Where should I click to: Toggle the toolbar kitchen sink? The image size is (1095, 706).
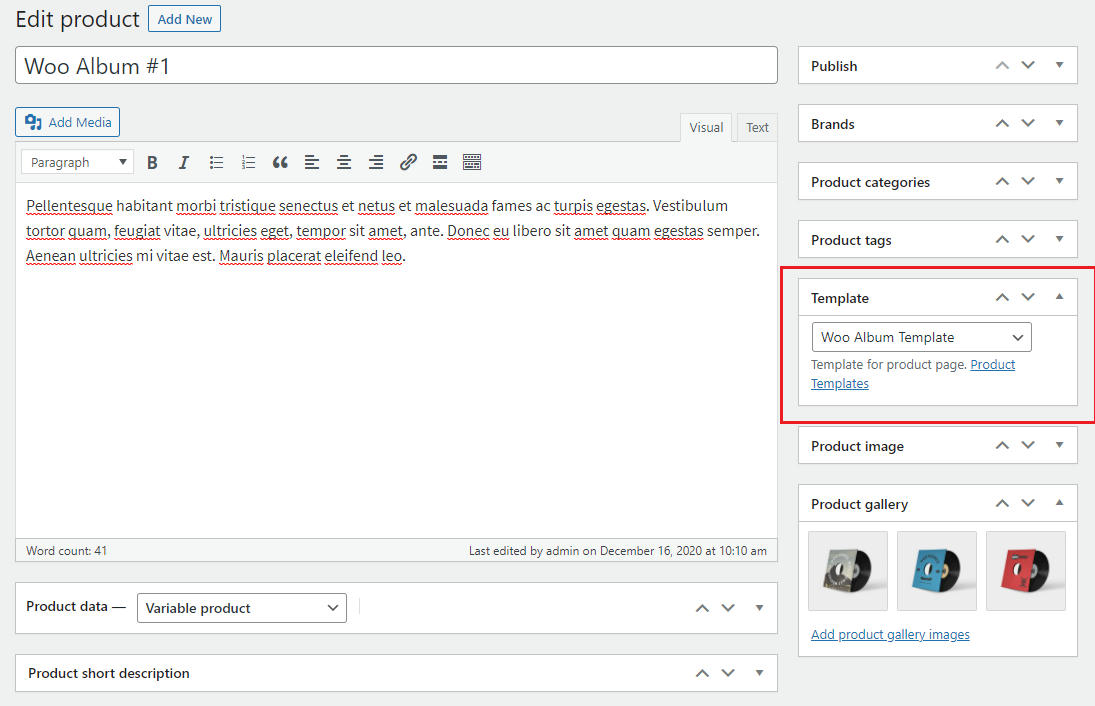[472, 163]
